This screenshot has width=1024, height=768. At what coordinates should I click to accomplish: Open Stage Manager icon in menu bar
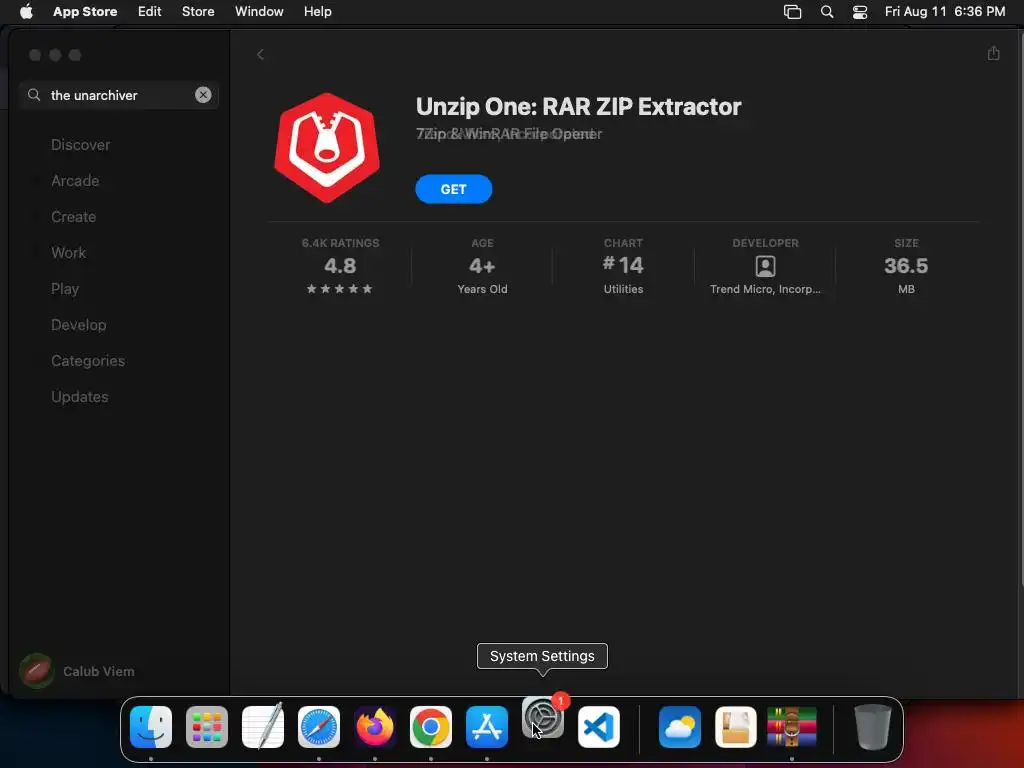pyautogui.click(x=792, y=12)
